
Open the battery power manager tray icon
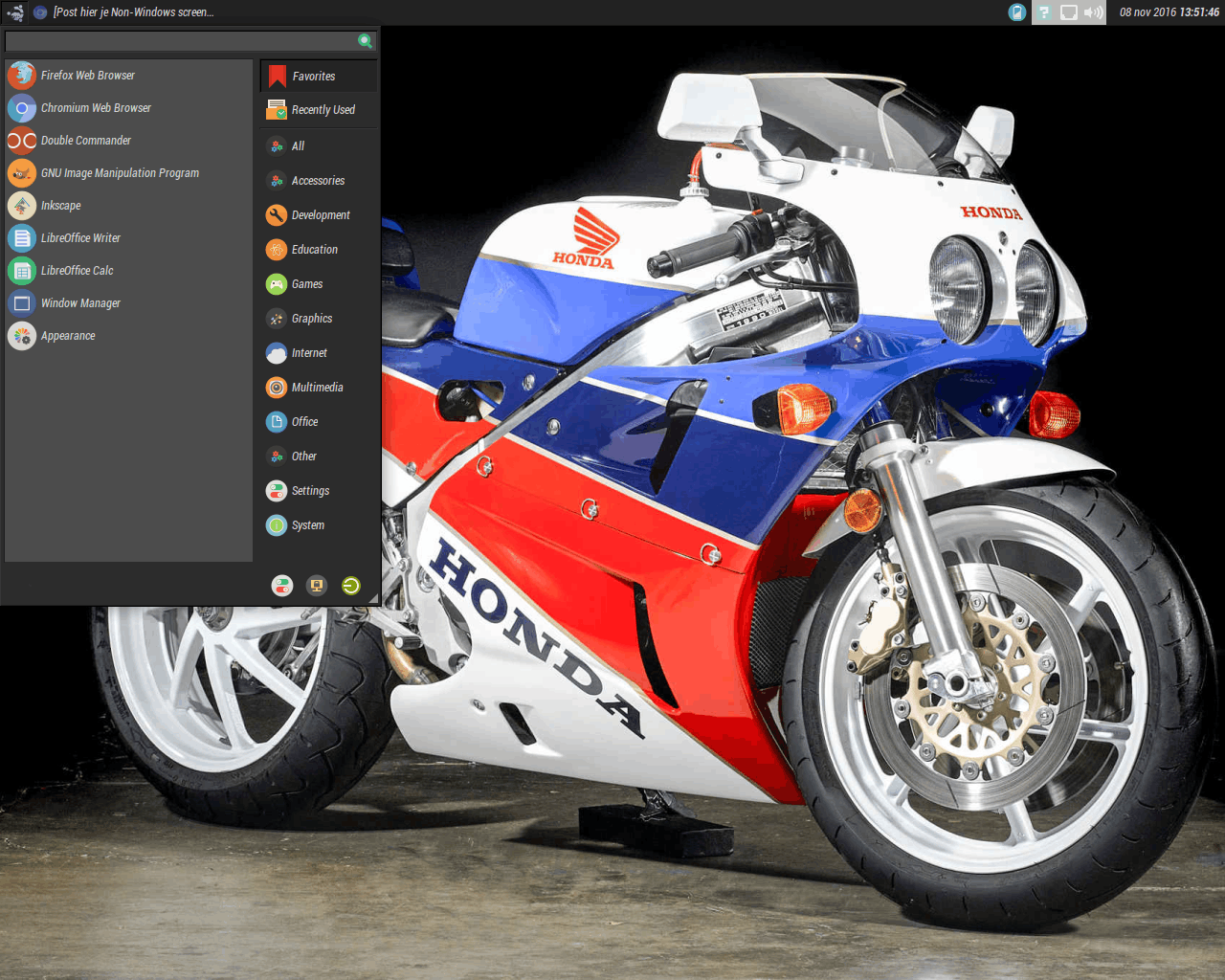(x=1017, y=12)
